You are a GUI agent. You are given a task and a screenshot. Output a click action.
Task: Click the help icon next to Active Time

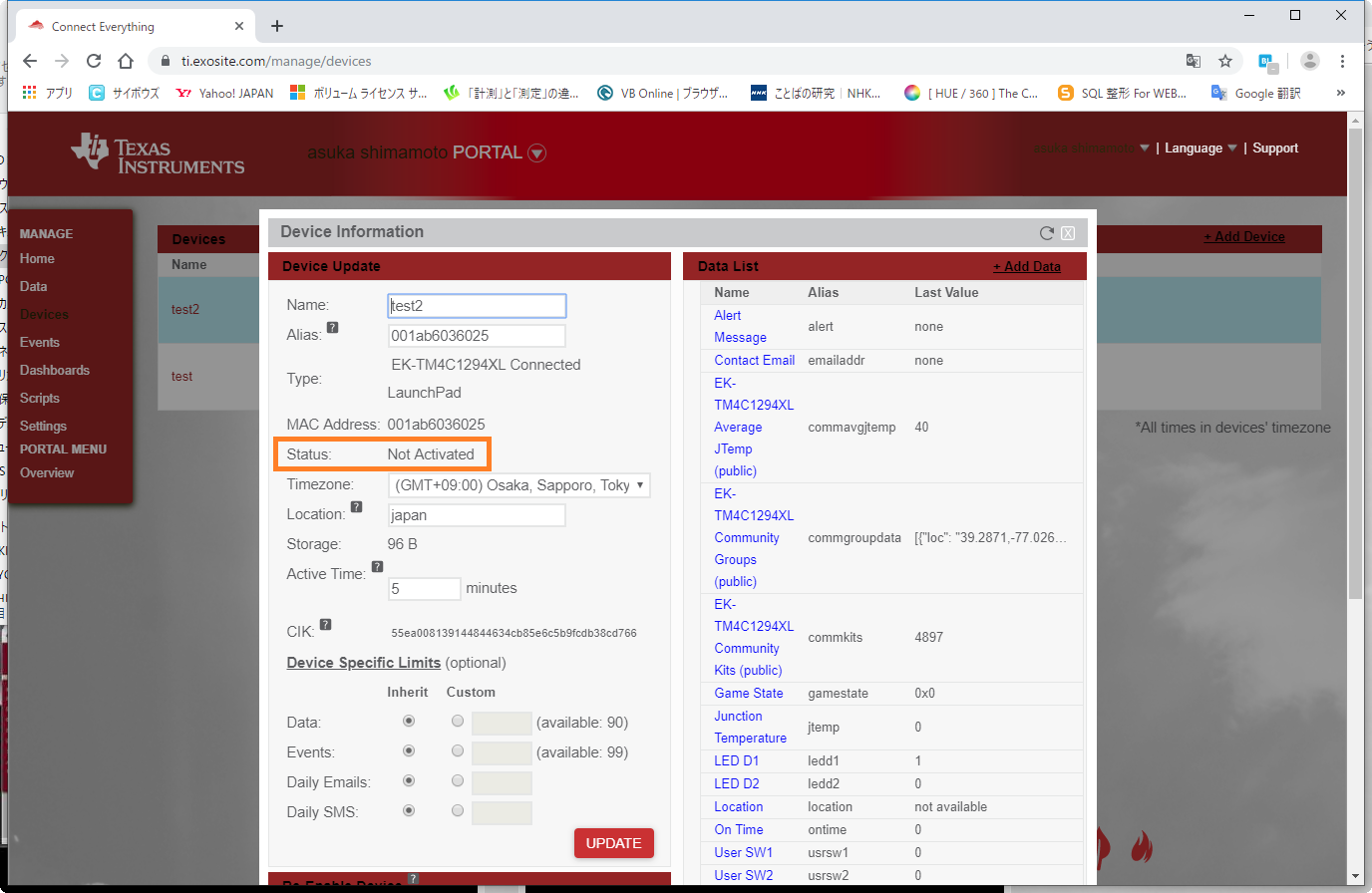pos(377,566)
